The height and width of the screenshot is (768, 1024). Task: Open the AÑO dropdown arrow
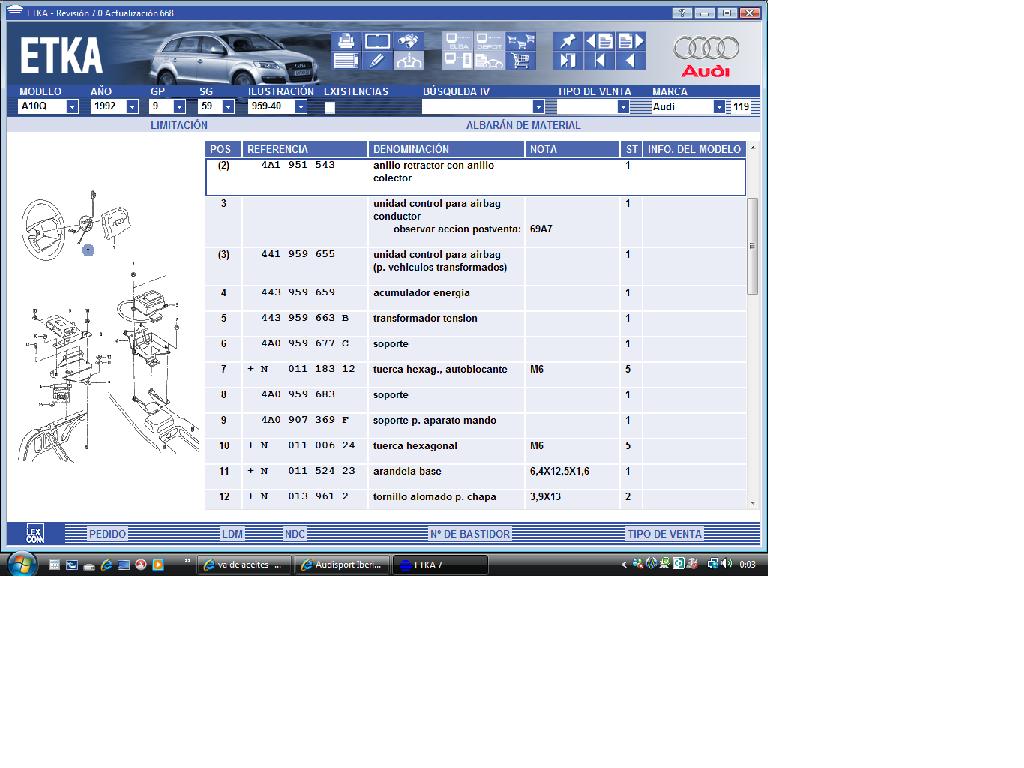click(x=133, y=106)
